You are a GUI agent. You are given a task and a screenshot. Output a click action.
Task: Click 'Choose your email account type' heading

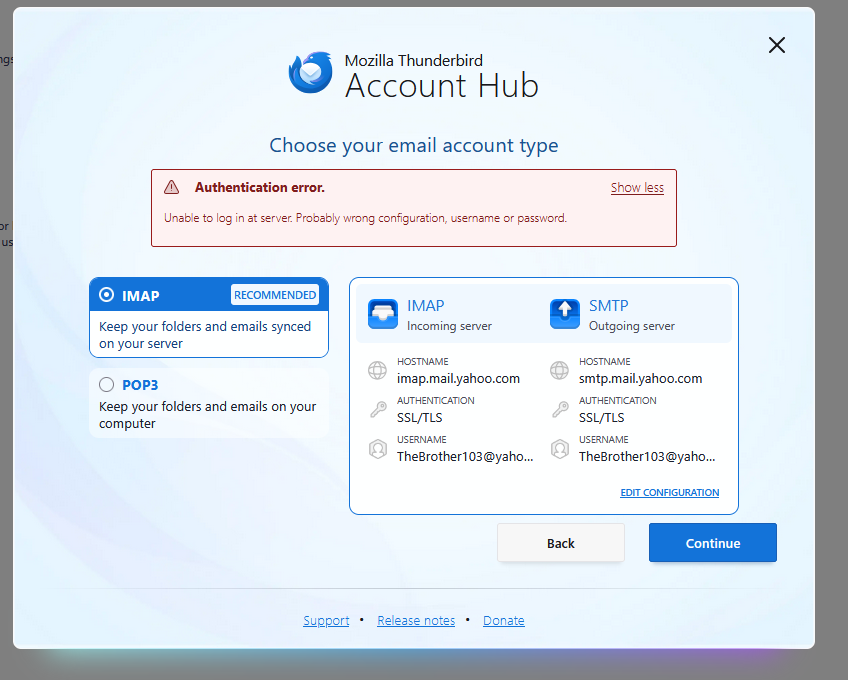414,146
